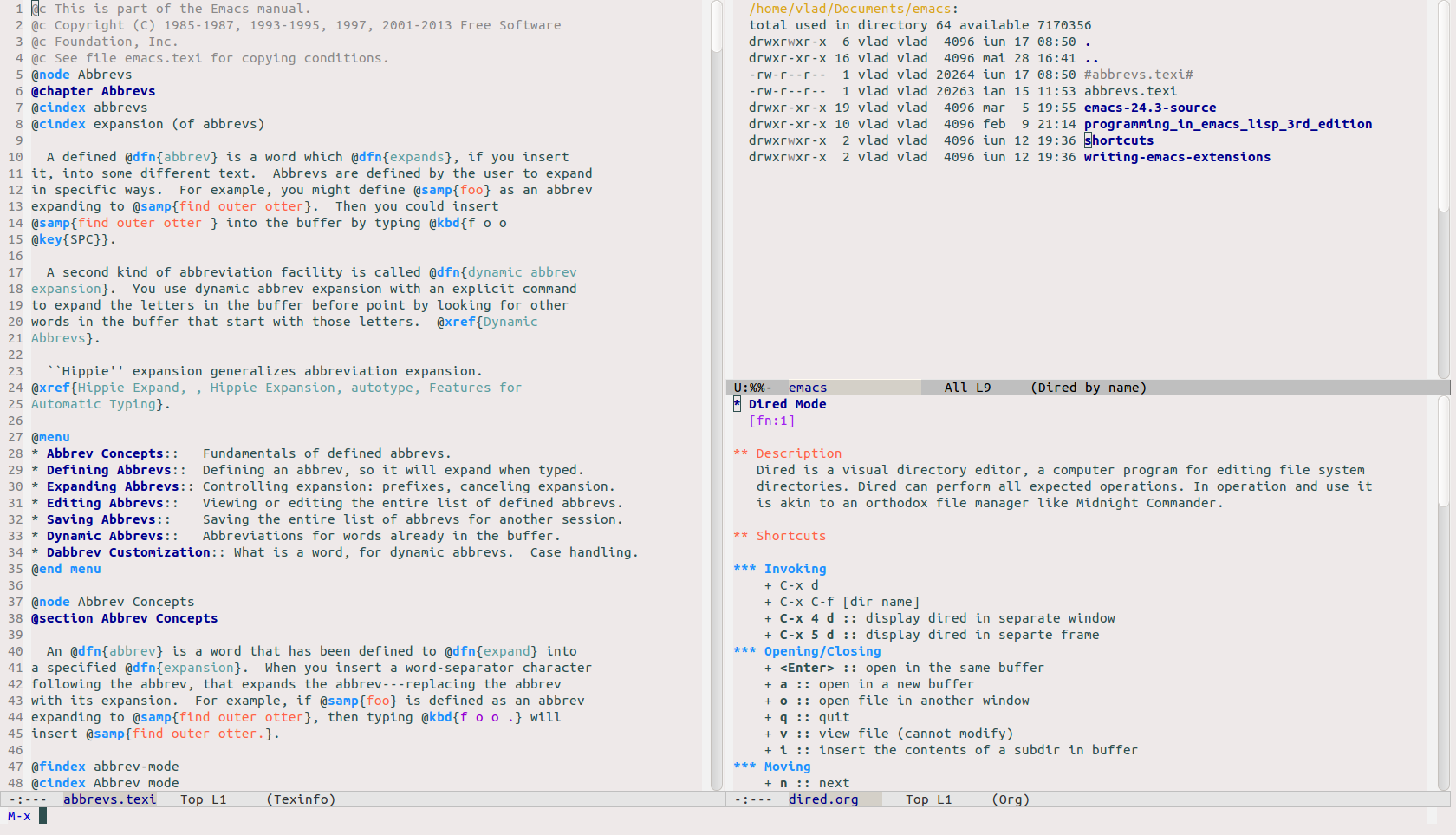1456x835 pixels.
Task: Click the @findex abbrev-mode line
Action: click(x=105, y=767)
